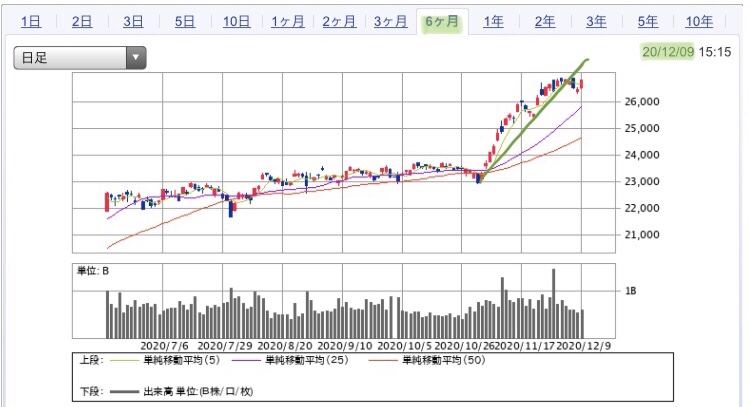Viewport: 749px width, 407px height.
Task: Select the 2ヶ月 range tab
Action: point(339,21)
